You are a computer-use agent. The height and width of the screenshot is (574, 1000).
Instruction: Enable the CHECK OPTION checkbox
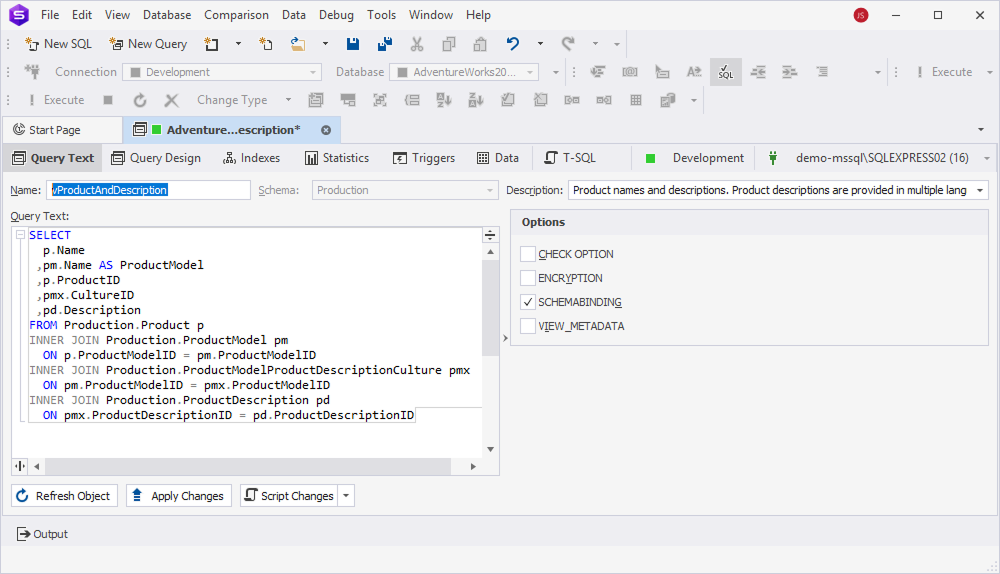pyautogui.click(x=528, y=254)
